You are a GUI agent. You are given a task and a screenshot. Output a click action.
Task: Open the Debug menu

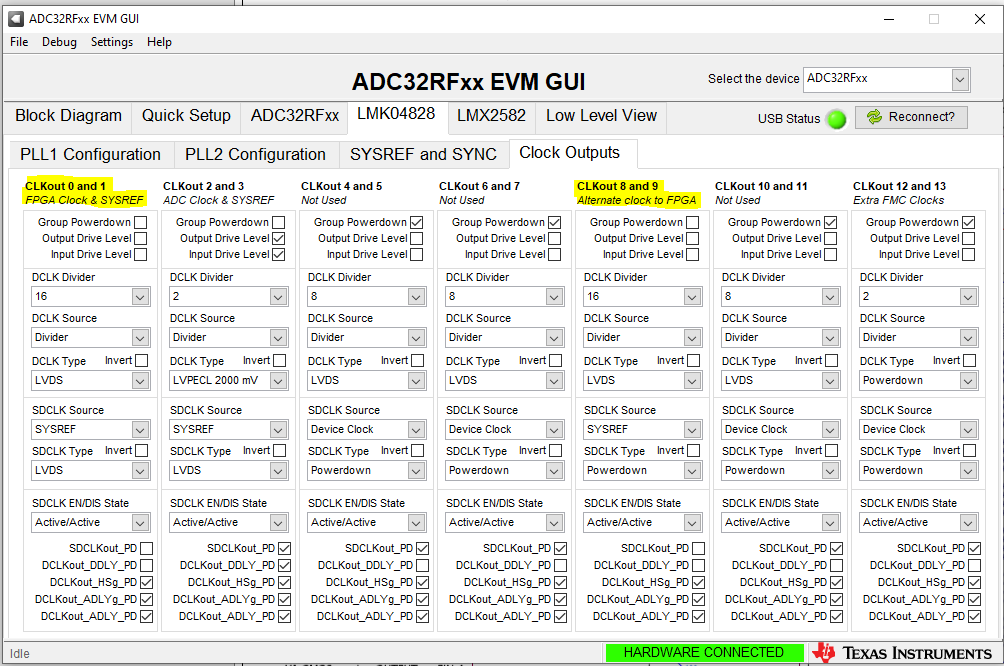[60, 42]
